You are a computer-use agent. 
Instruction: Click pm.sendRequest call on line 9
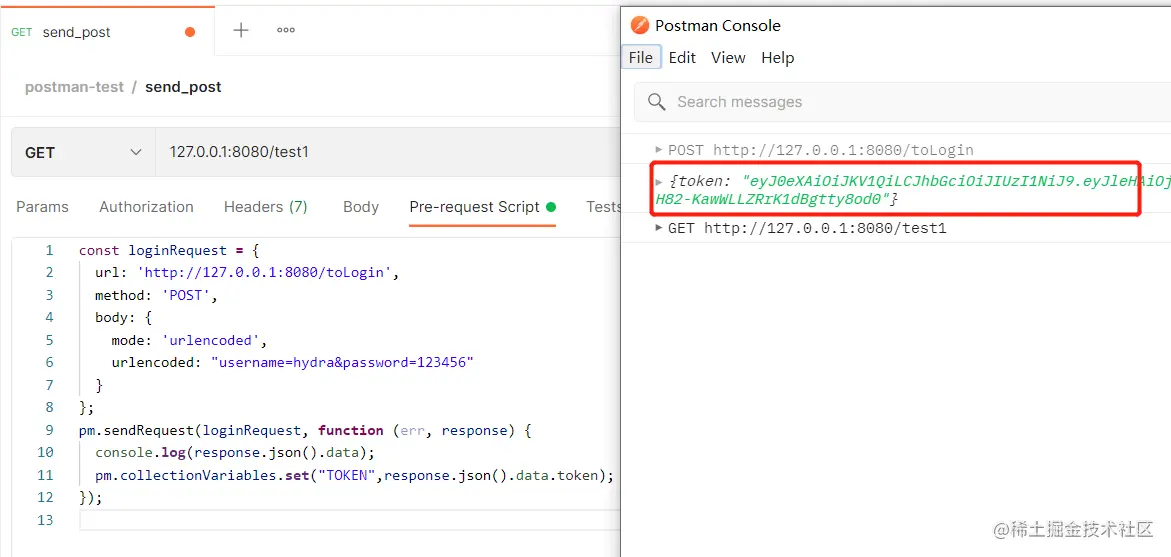304,430
